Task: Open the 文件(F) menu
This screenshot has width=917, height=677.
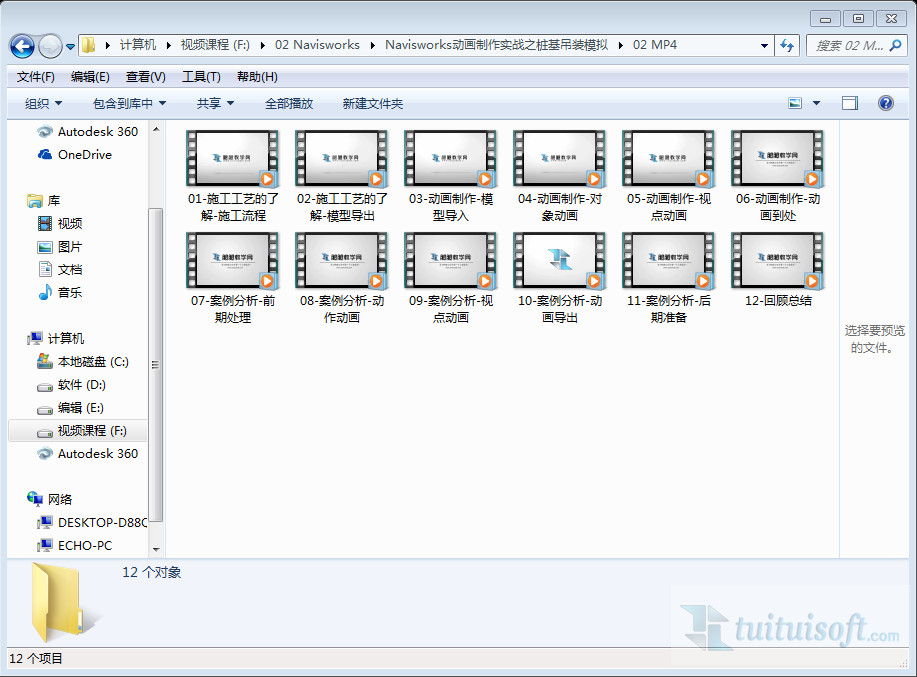Action: 36,77
